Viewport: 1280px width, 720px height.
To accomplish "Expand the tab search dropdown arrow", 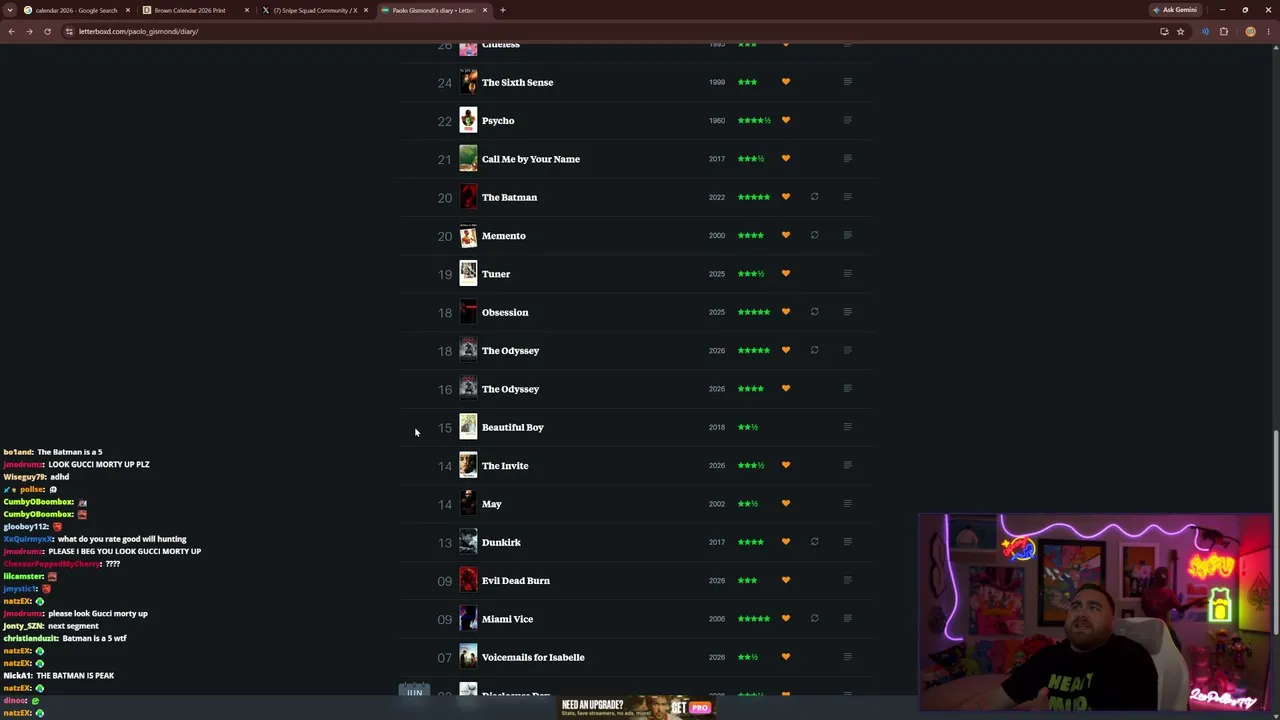I will click(11, 10).
